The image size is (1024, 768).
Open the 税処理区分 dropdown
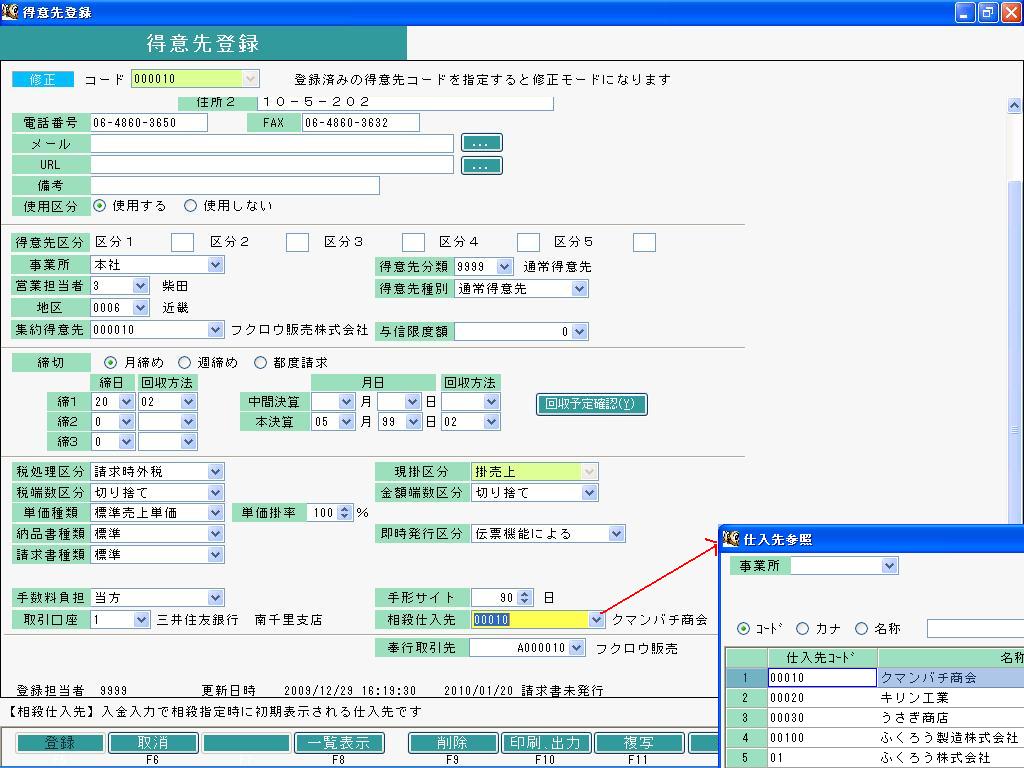pos(216,472)
